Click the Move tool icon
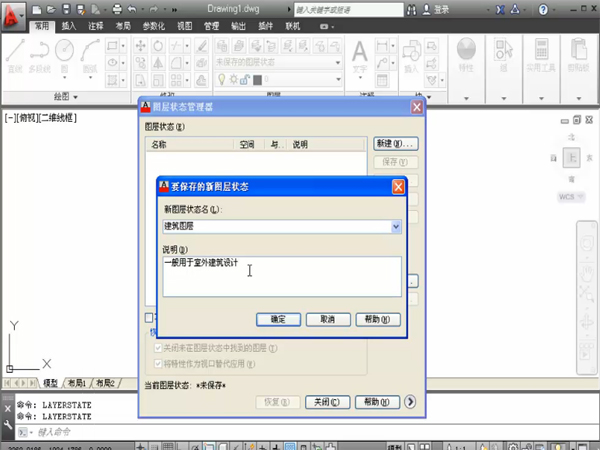 click(140, 46)
